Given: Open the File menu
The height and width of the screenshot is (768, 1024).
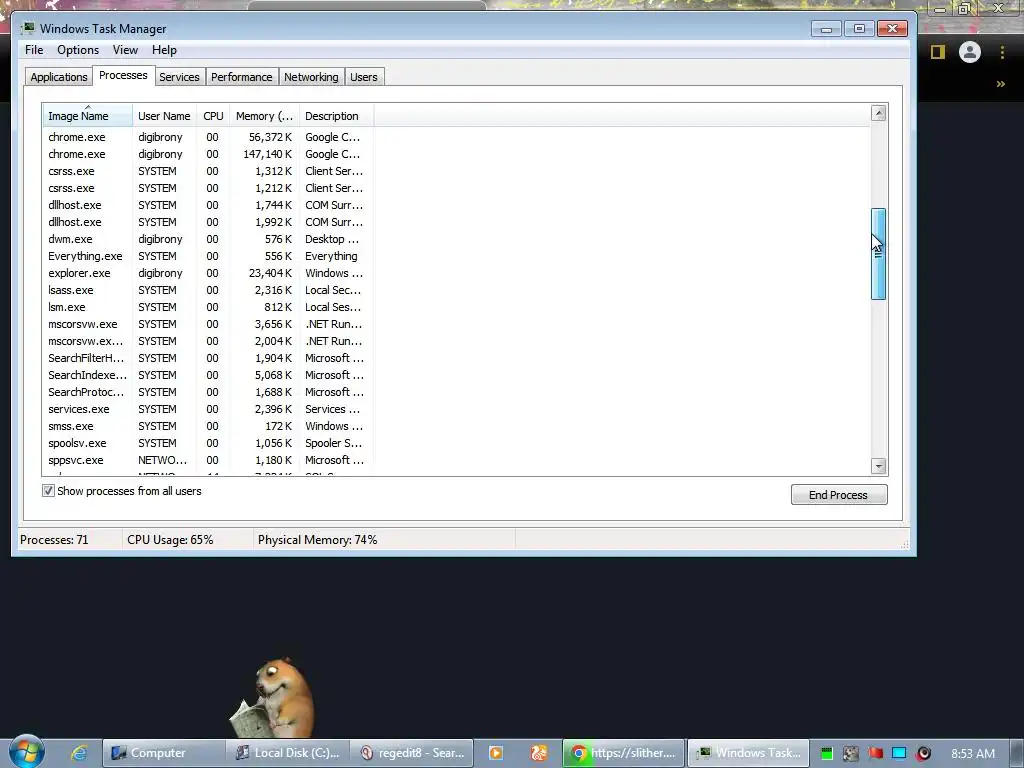Looking at the screenshot, I should click(x=34, y=50).
